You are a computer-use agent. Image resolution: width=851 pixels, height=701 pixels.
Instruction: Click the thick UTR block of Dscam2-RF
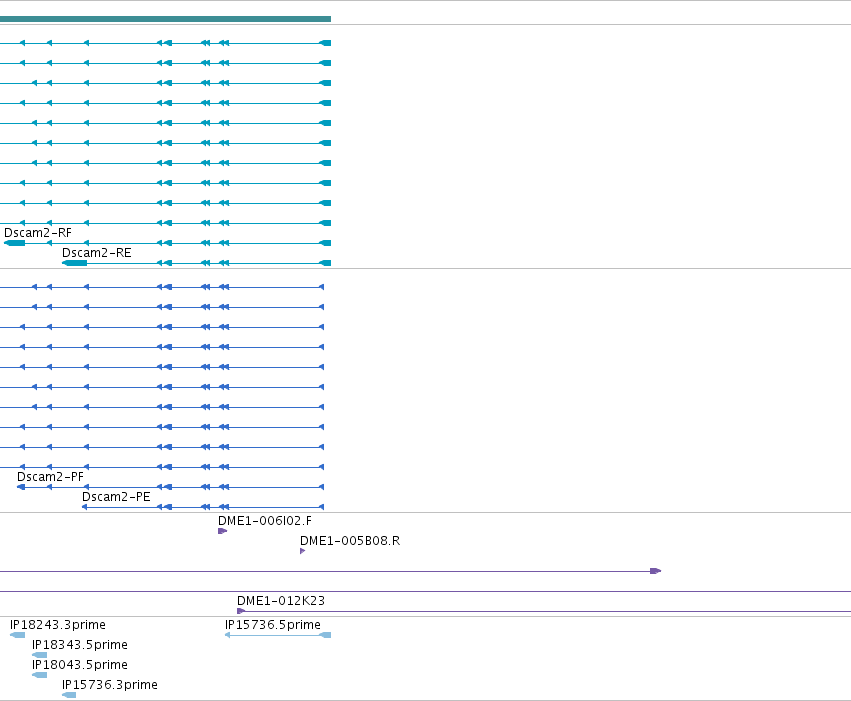pos(15,243)
